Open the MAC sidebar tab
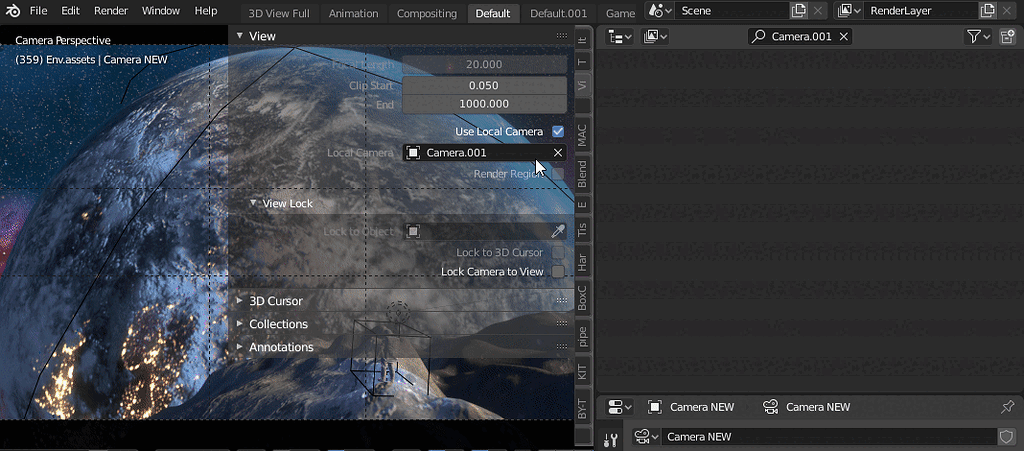The image size is (1024, 451). point(583,135)
